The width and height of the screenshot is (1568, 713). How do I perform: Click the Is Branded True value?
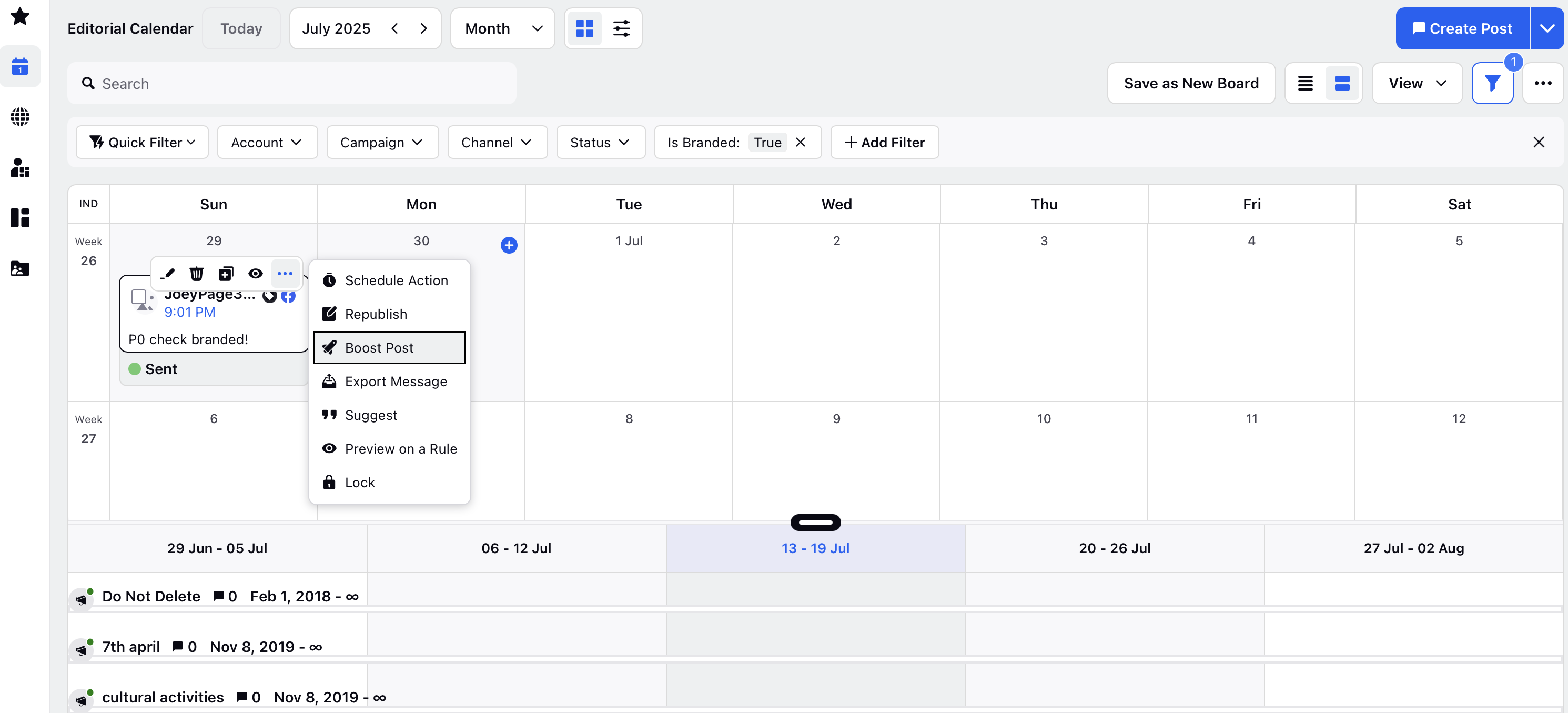point(767,143)
